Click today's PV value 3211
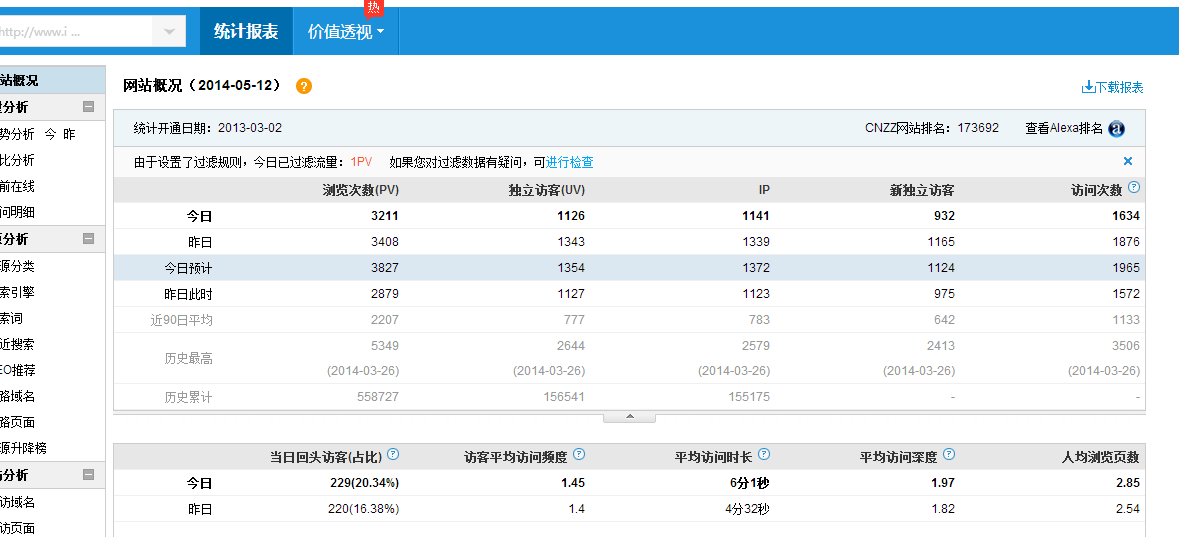Viewport: 1179px width, 537px height. pos(384,216)
